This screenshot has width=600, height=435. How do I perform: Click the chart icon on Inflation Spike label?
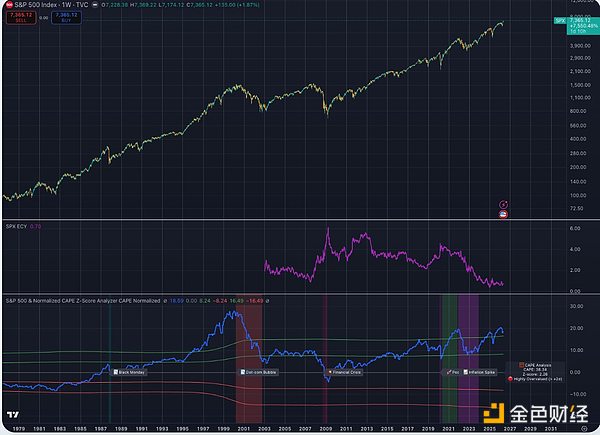click(466, 372)
